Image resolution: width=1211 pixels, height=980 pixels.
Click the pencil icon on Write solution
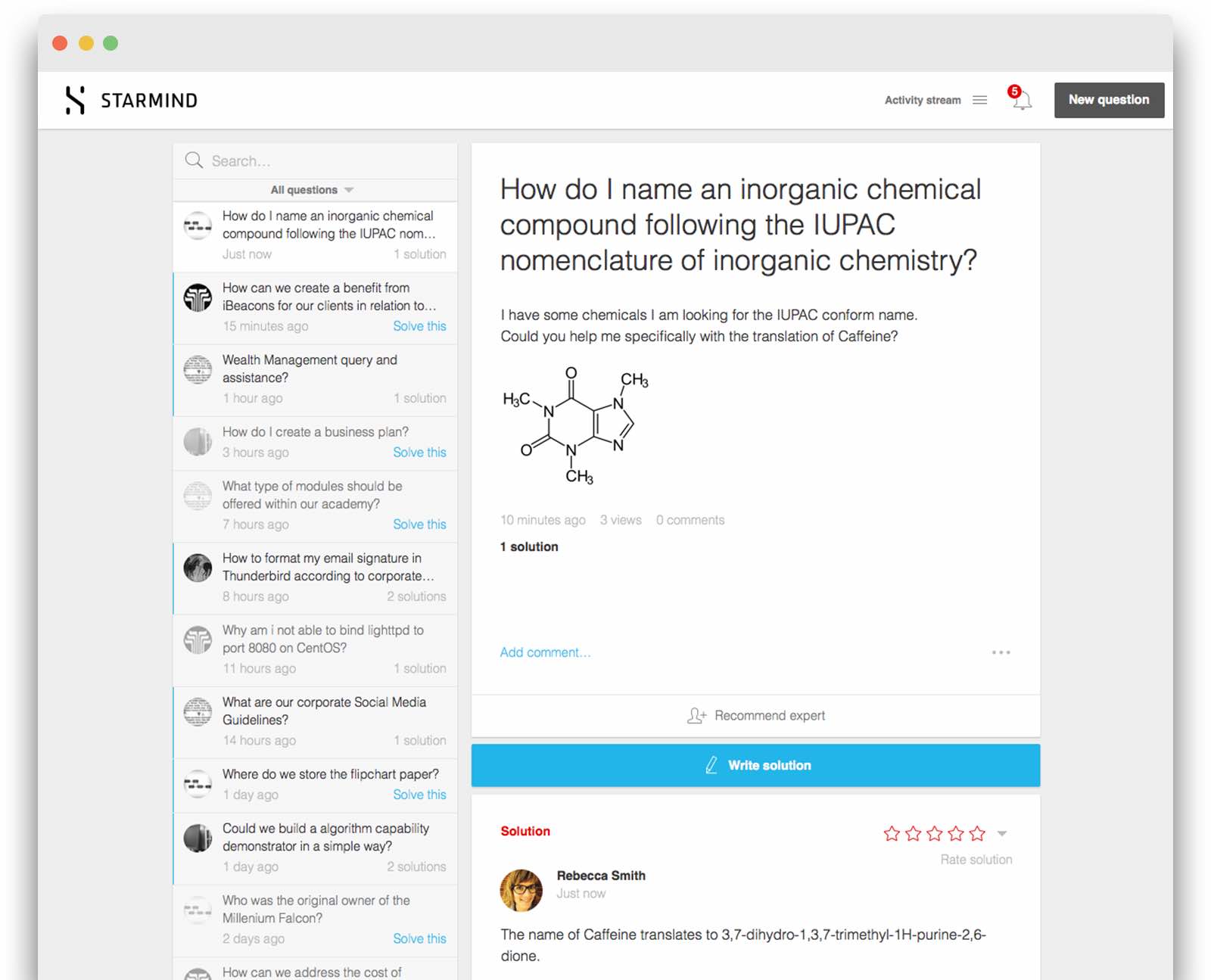(711, 765)
